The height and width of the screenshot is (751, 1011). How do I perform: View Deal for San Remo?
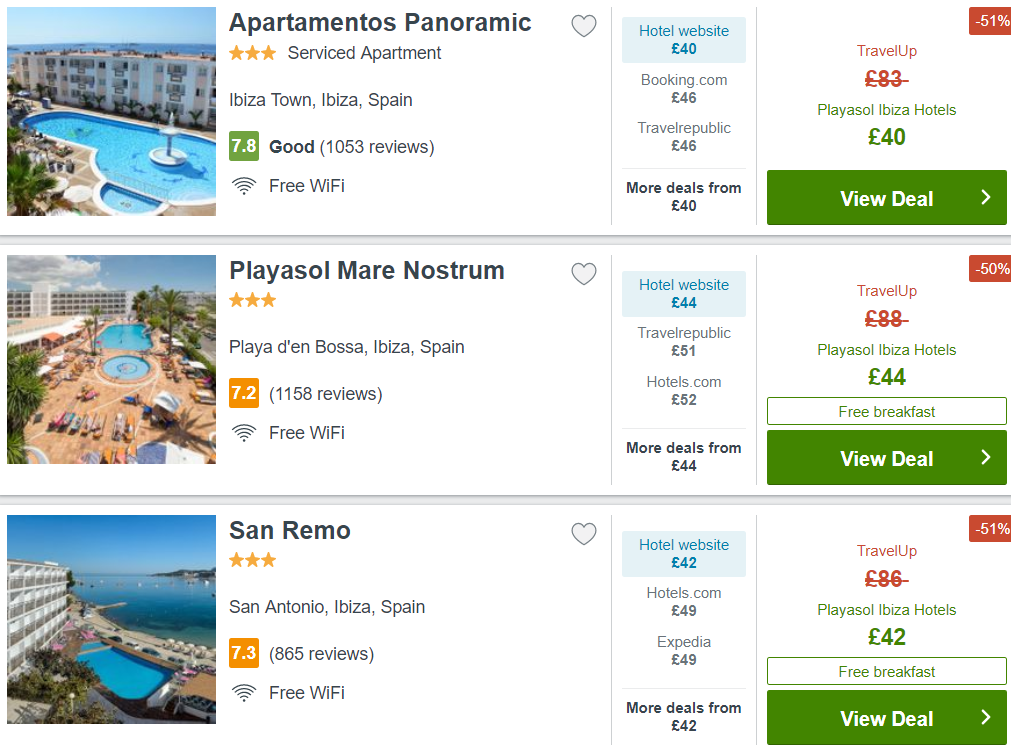887,718
